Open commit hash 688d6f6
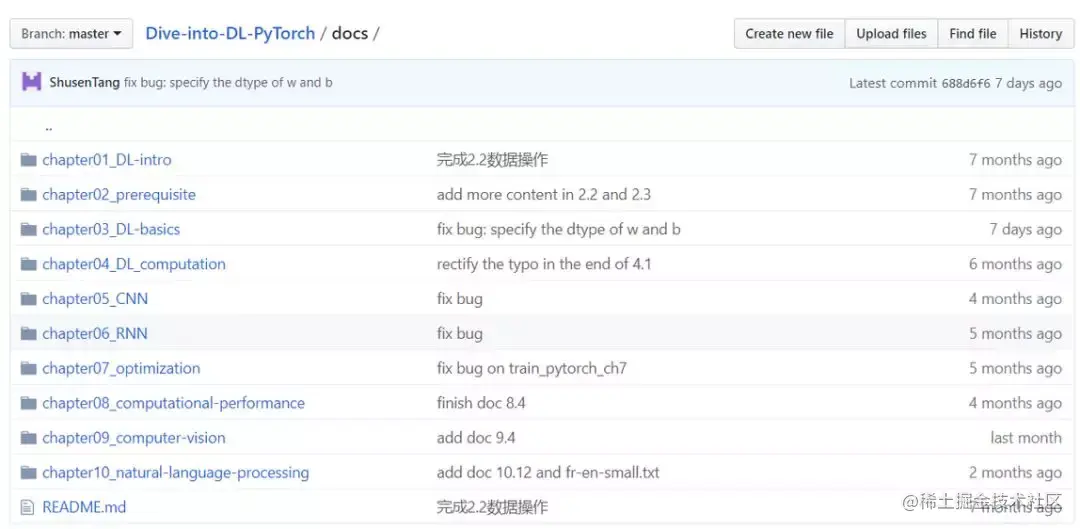 (966, 83)
